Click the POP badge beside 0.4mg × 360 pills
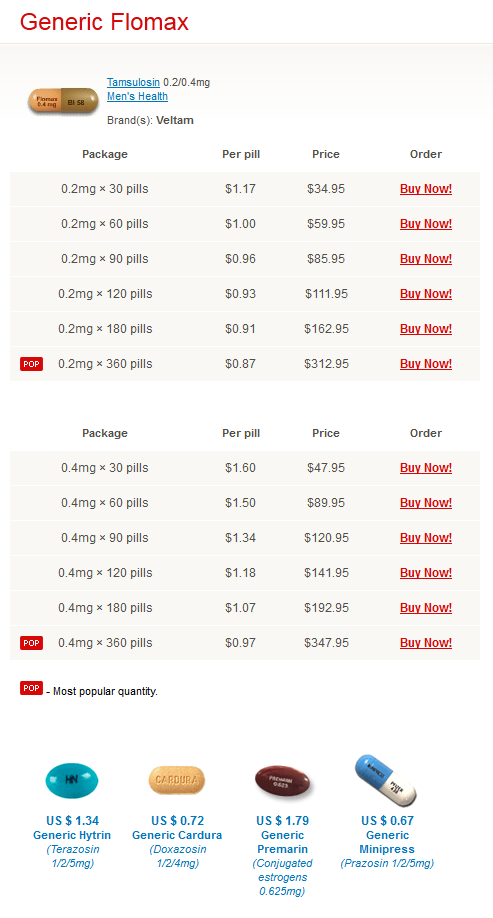 coord(32,643)
